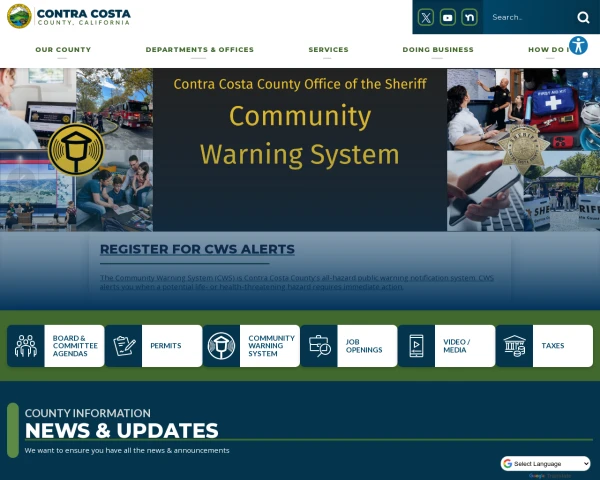Open the Services menu
Screen dimensions: 600x480
point(328,49)
